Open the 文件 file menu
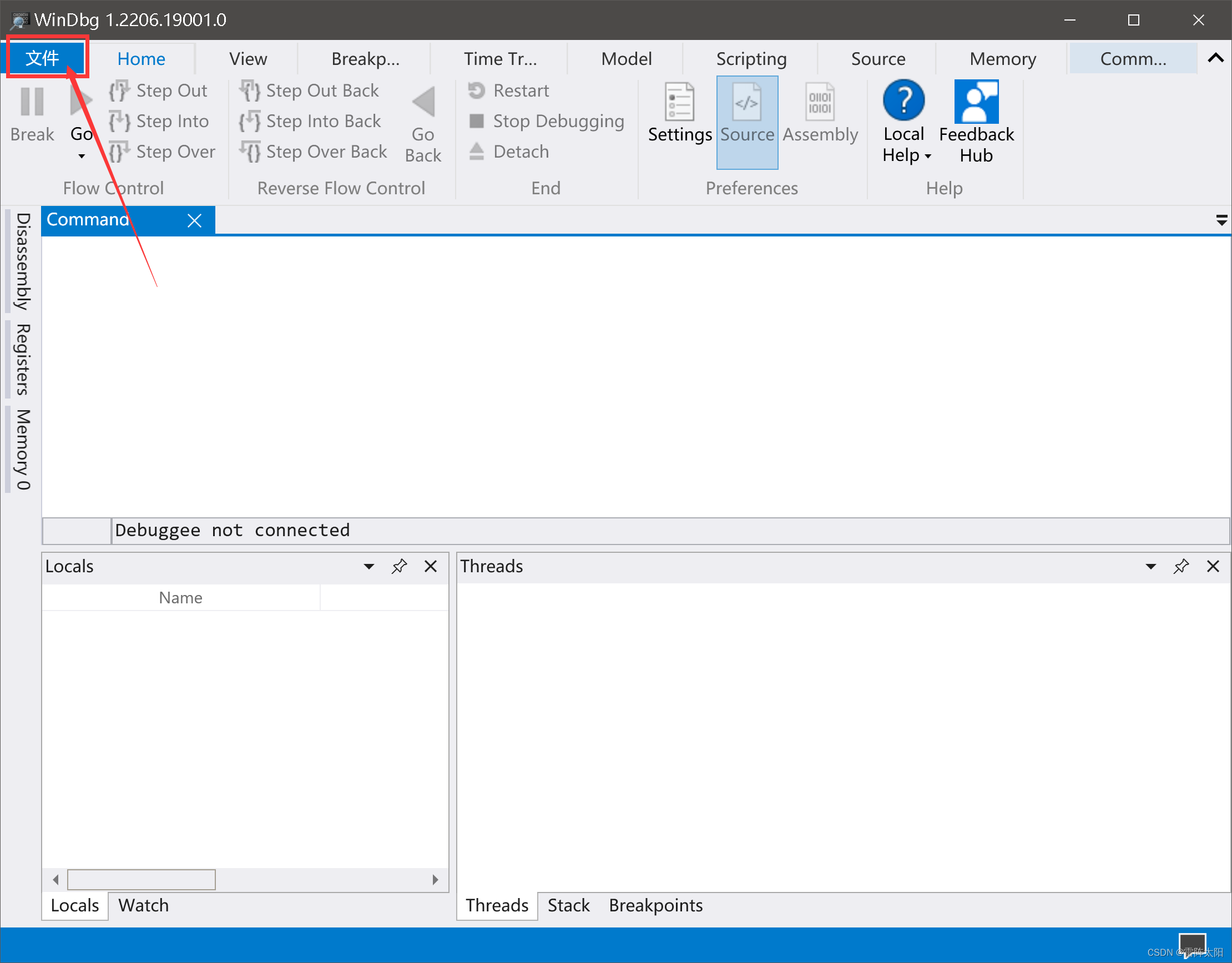The height and width of the screenshot is (963, 1232). coord(43,58)
